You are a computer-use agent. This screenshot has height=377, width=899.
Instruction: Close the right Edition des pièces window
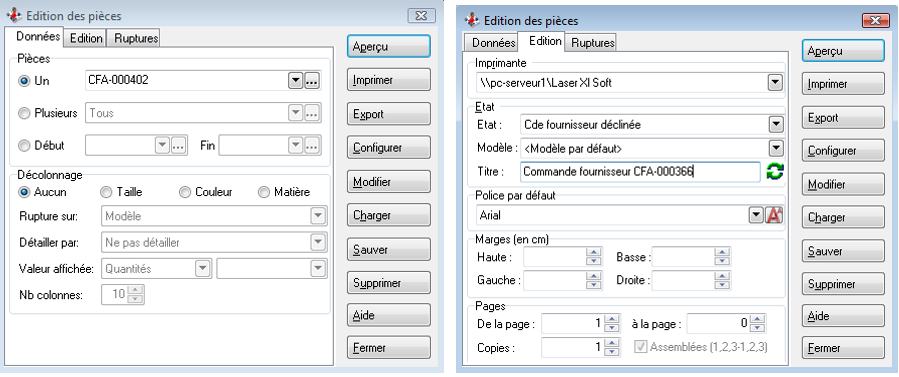point(875,21)
